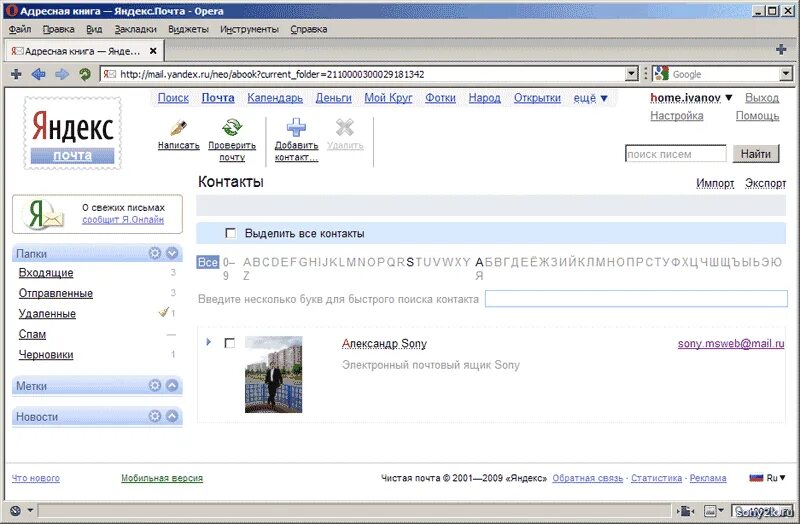Click the Импорт contacts link
The image size is (800, 524).
(715, 183)
